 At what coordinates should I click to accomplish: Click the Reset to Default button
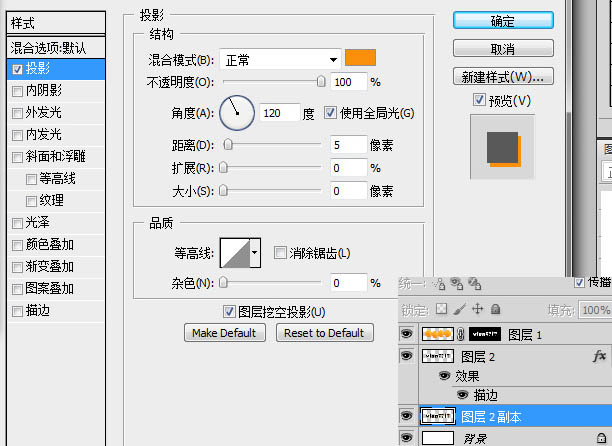[324, 333]
